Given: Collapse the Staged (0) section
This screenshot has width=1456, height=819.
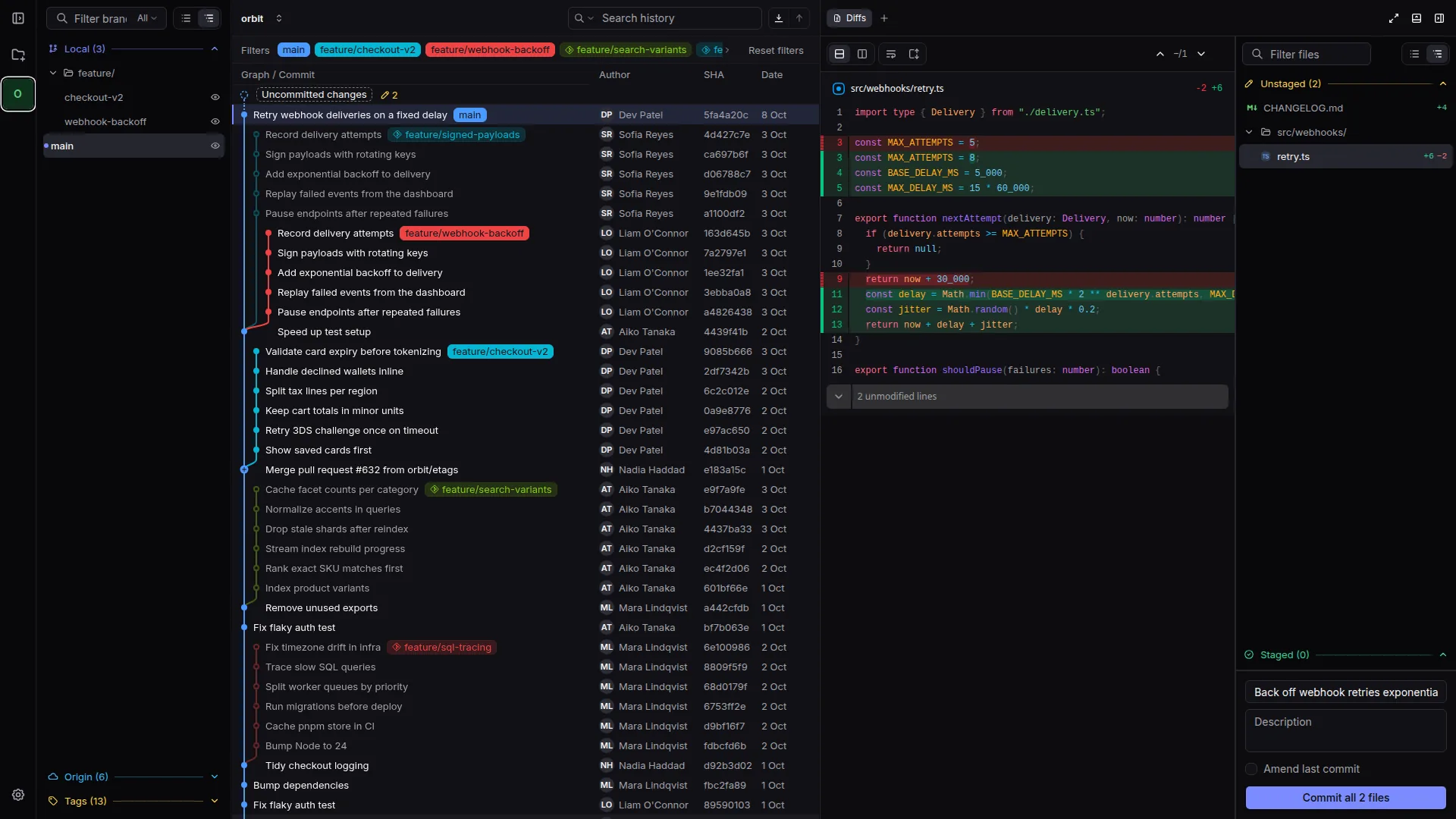Looking at the screenshot, I should coord(1443,654).
